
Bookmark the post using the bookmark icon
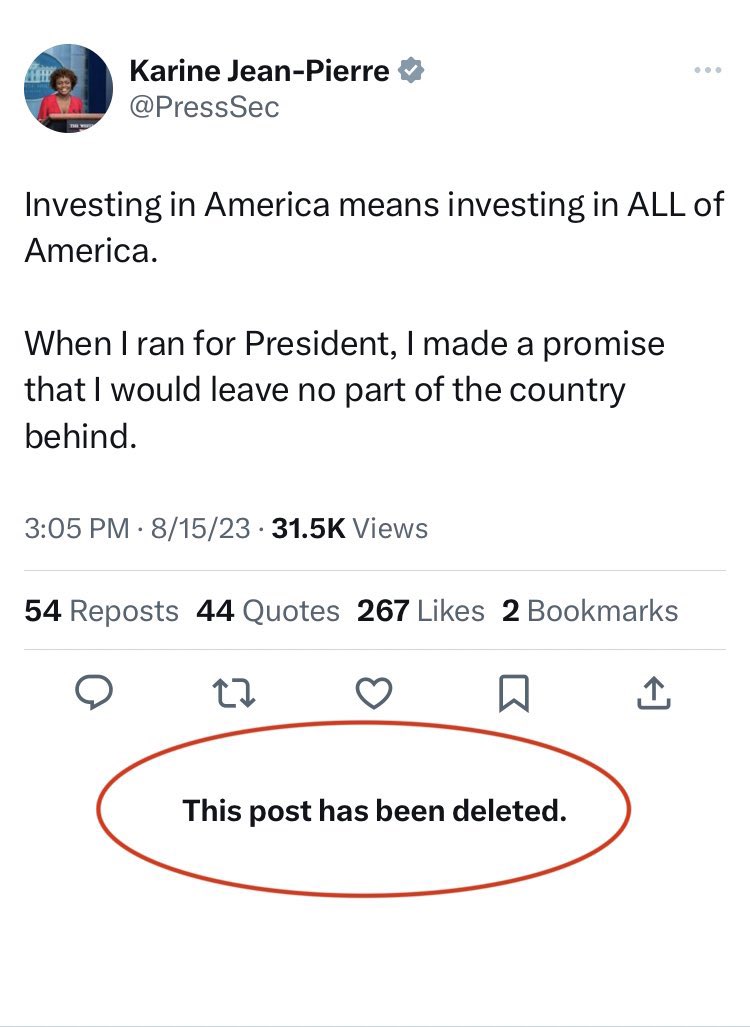point(515,692)
